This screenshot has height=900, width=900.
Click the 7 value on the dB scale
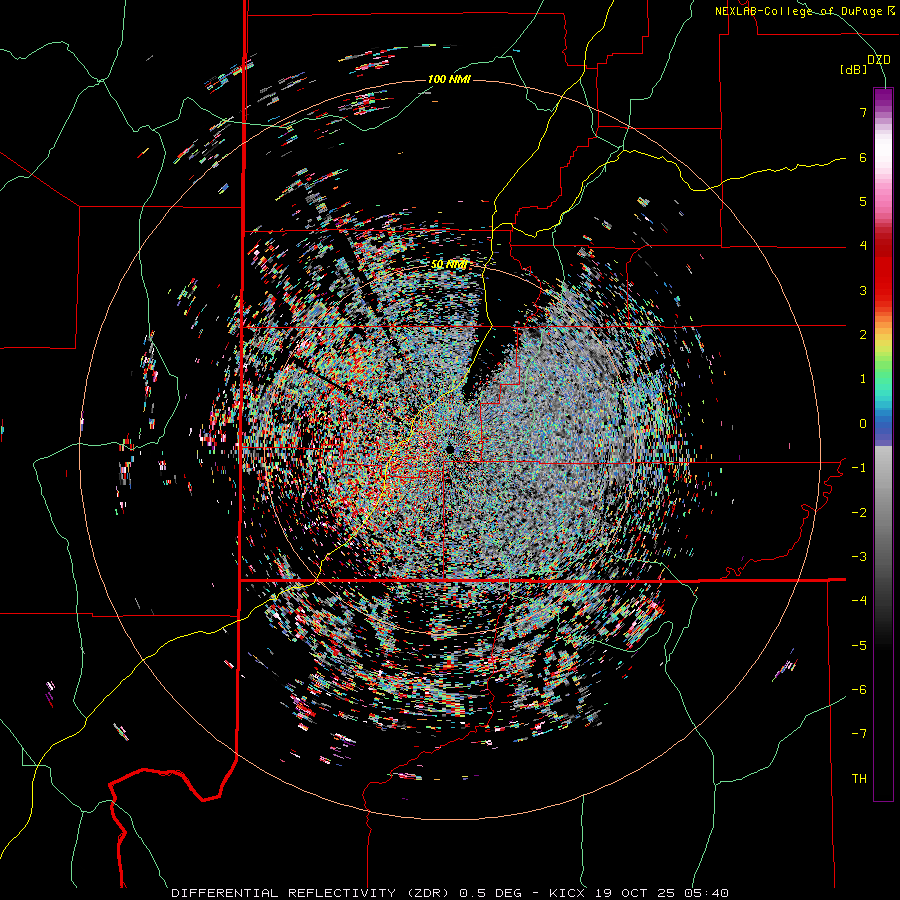[x=863, y=112]
